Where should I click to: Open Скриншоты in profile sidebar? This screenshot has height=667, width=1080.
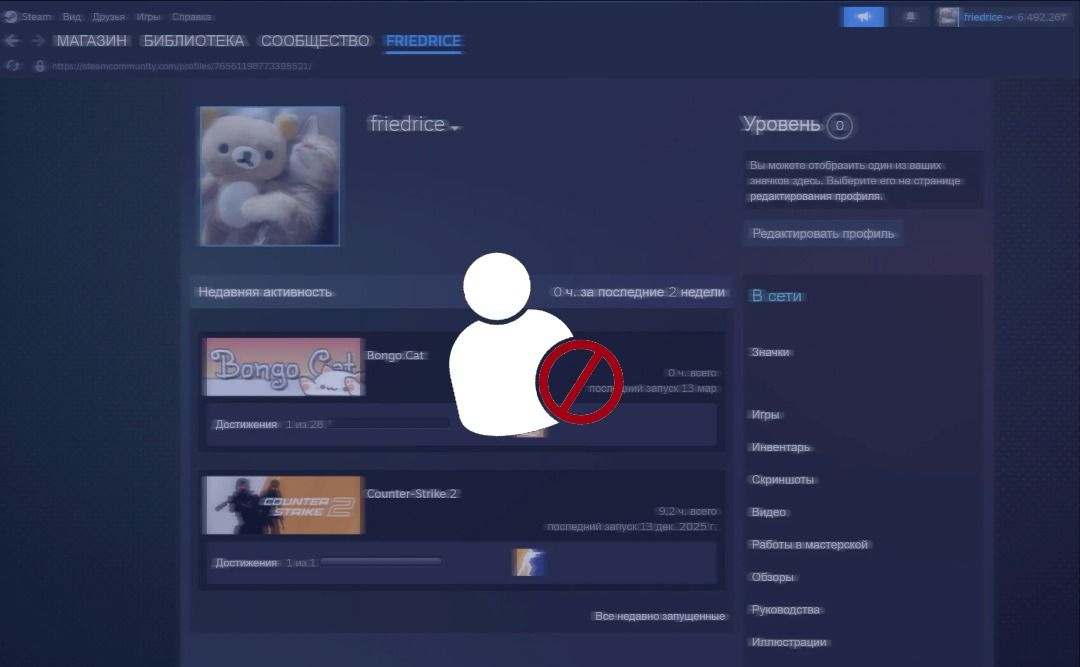click(782, 479)
